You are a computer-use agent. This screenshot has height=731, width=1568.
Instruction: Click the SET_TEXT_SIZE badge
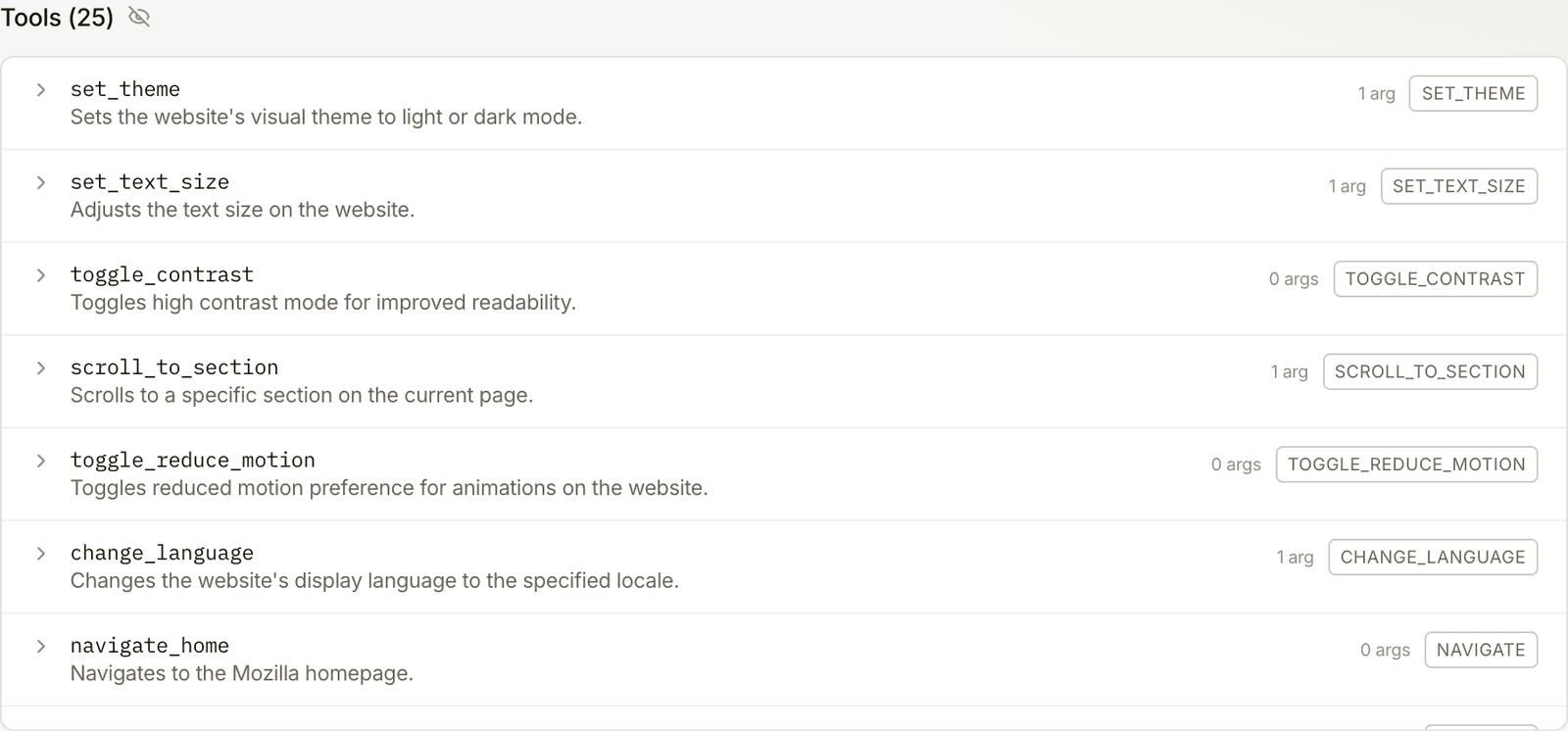click(1458, 186)
